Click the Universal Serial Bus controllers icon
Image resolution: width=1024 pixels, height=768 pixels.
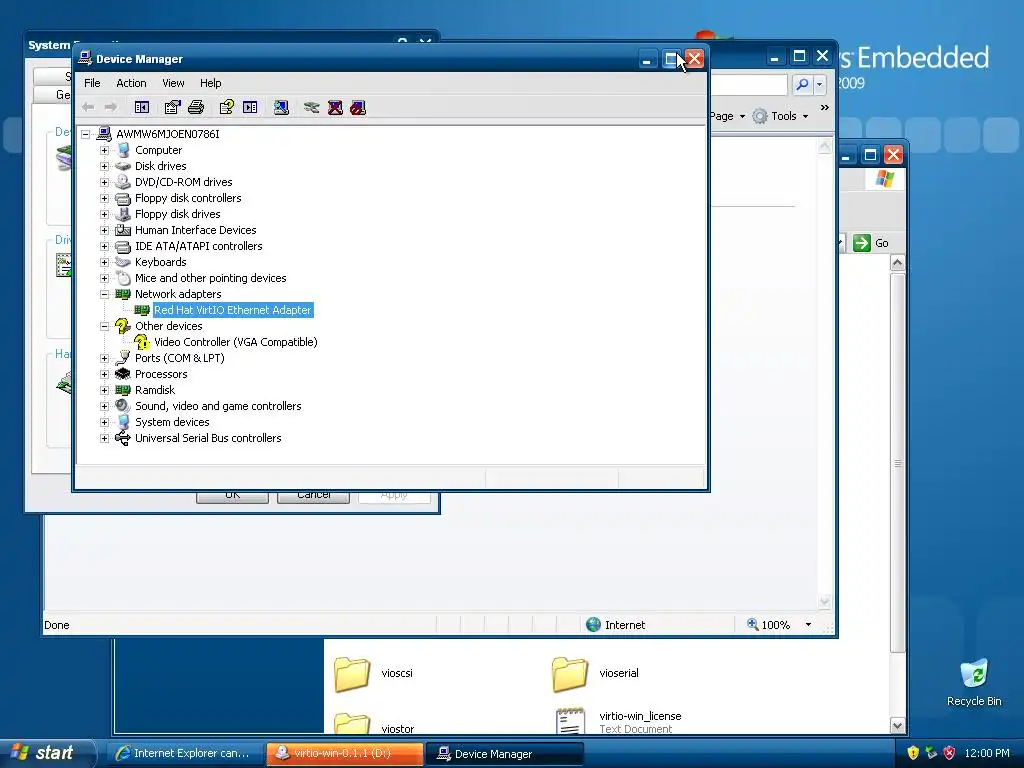pyautogui.click(x=123, y=438)
